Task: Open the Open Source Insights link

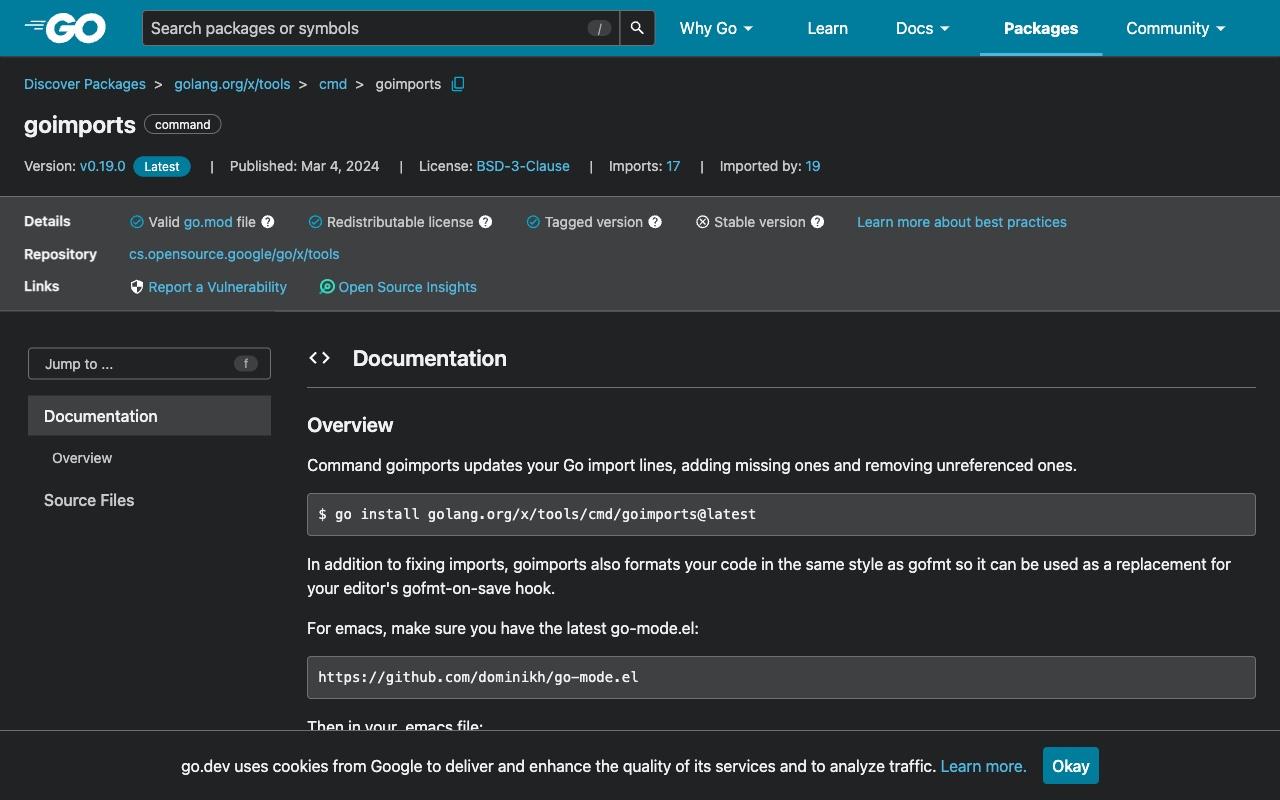Action: [408, 287]
